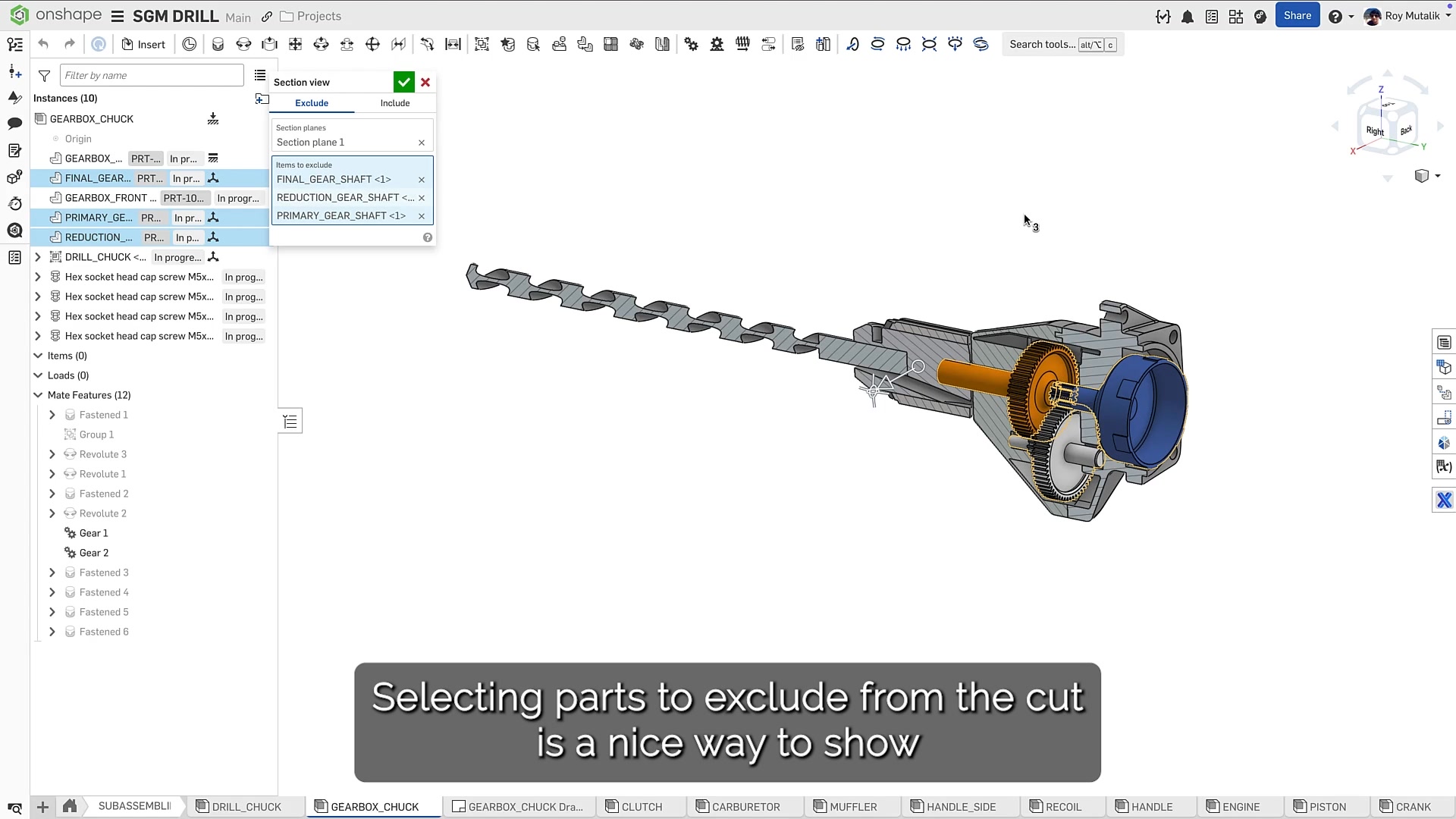Open the notifications bell
1456x819 pixels.
pyautogui.click(x=1188, y=16)
